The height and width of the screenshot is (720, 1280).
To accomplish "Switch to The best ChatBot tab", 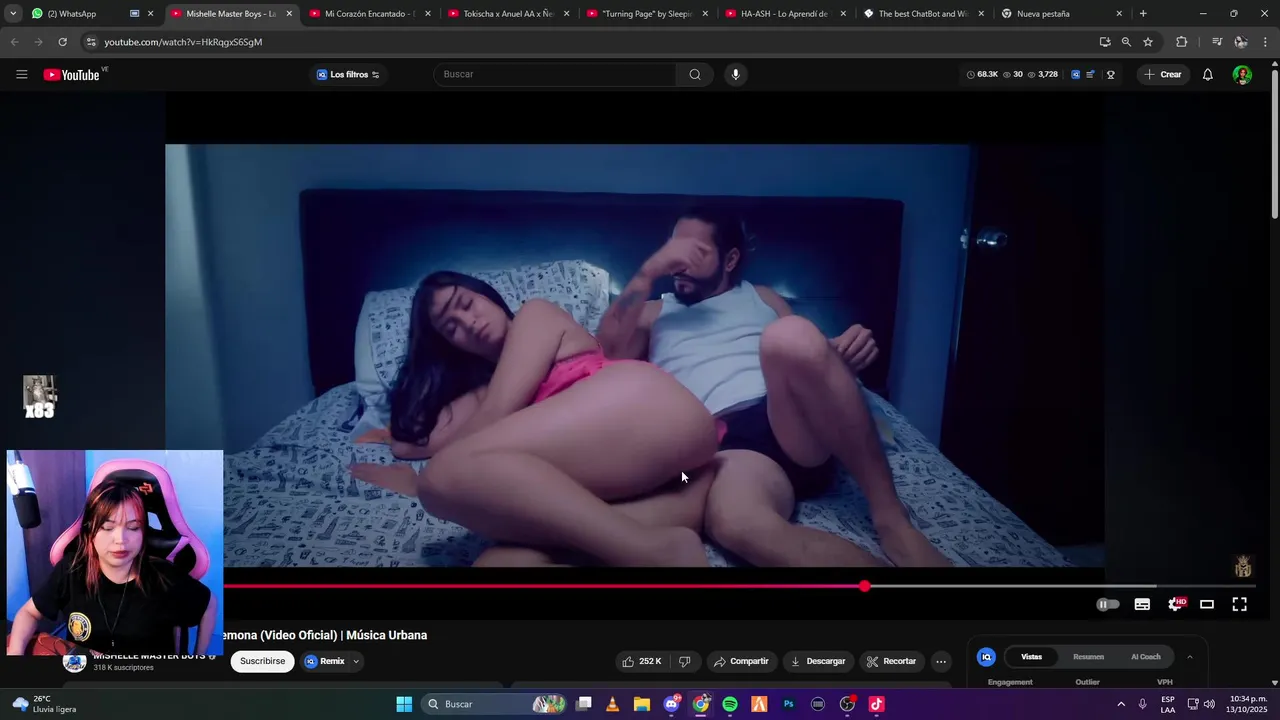I will tap(924, 14).
